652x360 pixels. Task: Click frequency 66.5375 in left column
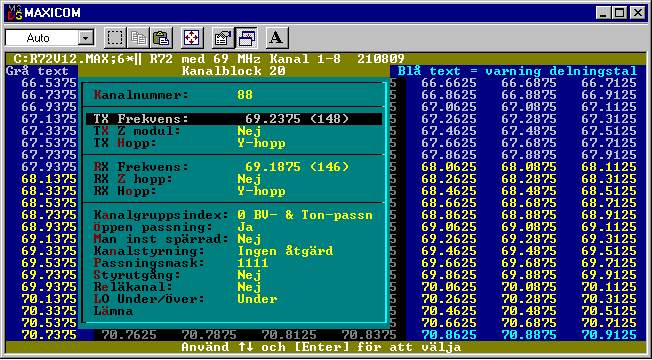(49, 83)
